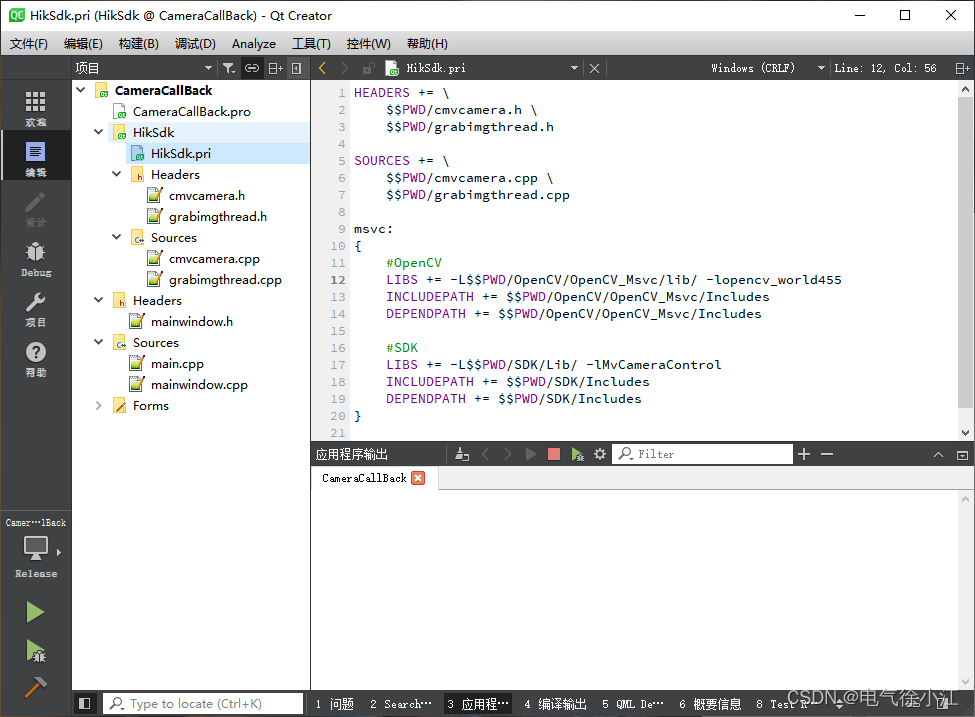Open the 构建(B) menu

pos(139,44)
